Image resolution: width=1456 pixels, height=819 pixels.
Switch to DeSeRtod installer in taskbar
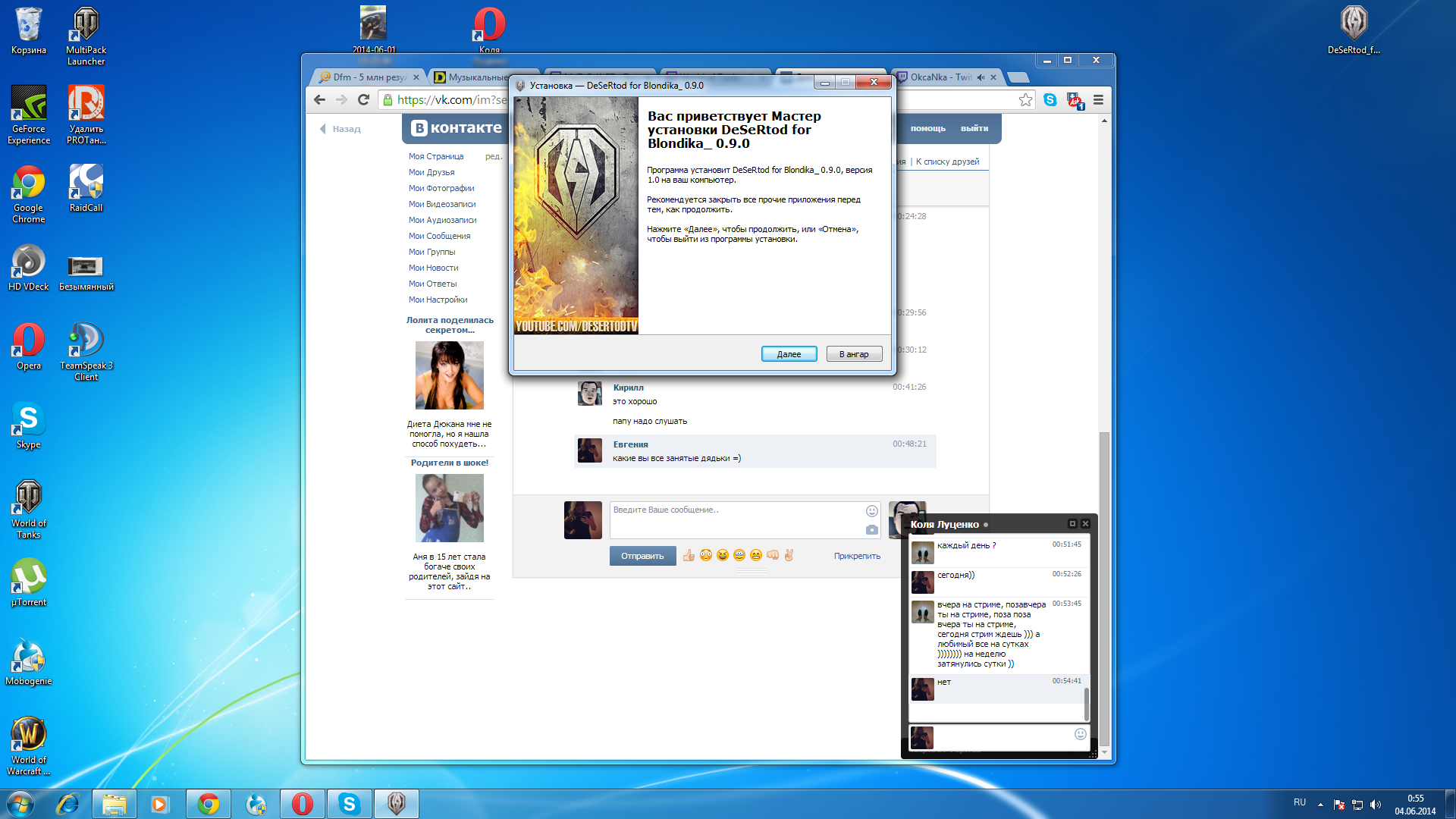[x=396, y=804]
